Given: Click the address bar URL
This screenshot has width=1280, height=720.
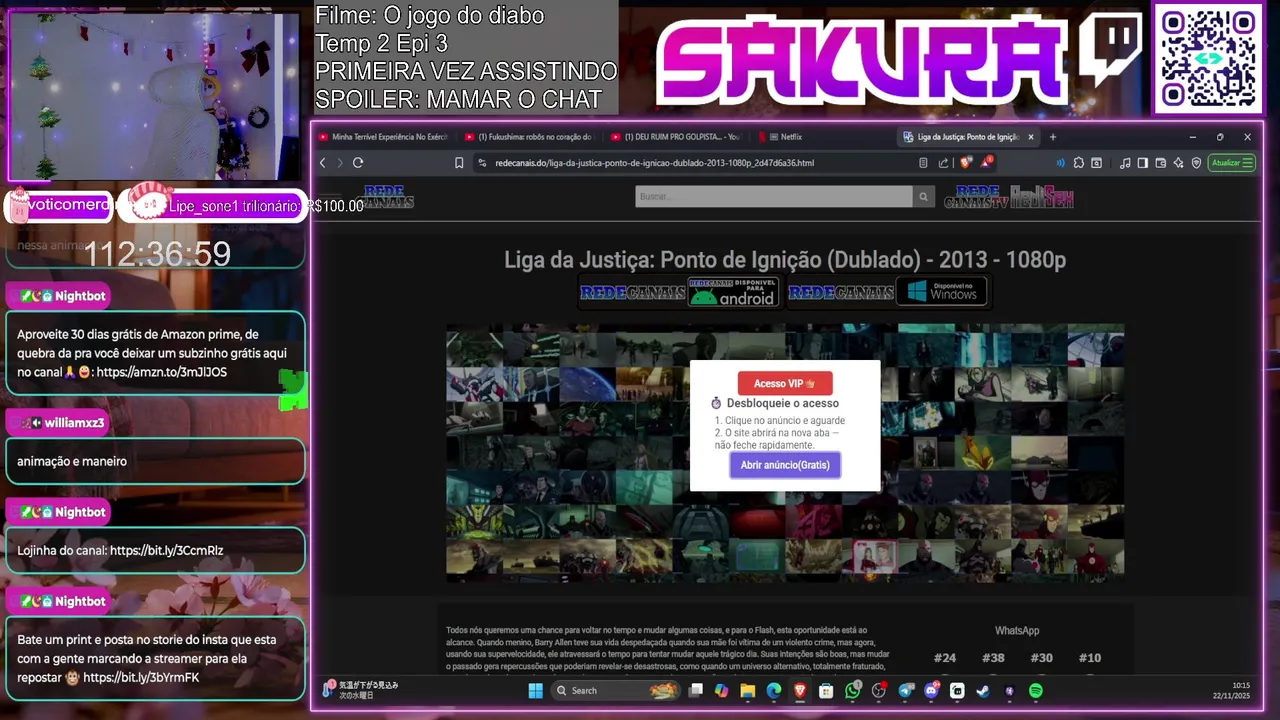Looking at the screenshot, I should 655,163.
